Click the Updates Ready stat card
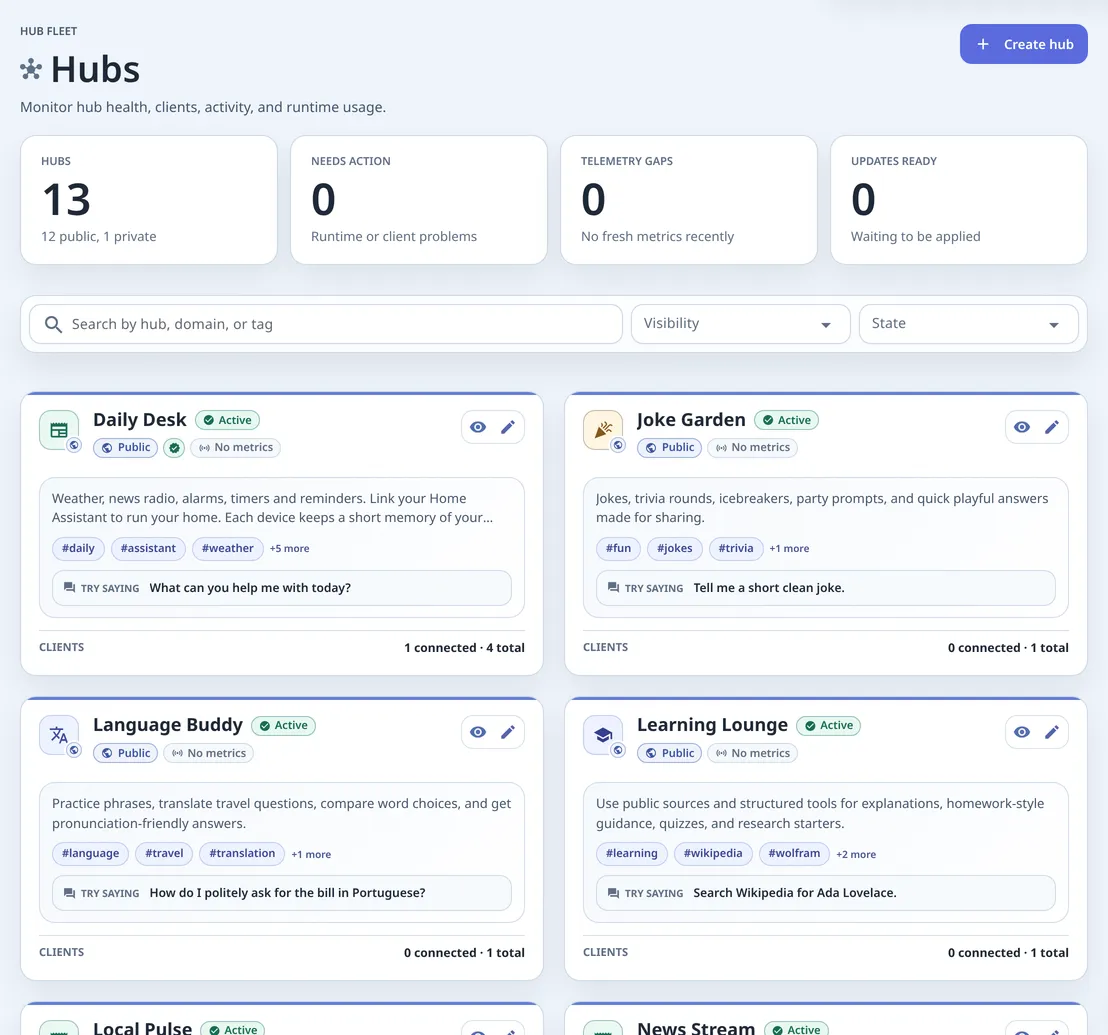Screen dimensions: 1108x1035 [x=959, y=200]
